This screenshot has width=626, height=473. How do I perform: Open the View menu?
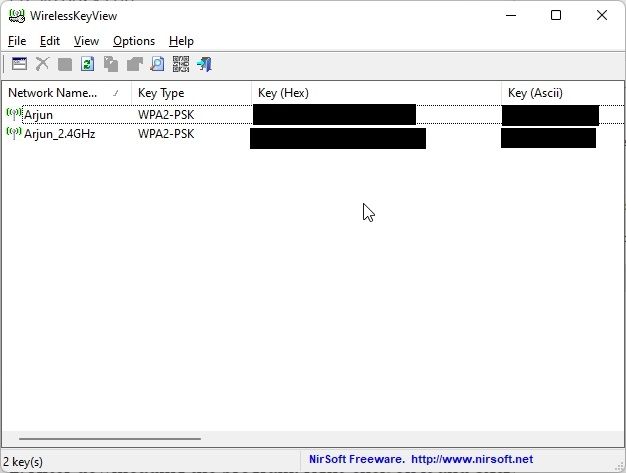[x=86, y=41]
